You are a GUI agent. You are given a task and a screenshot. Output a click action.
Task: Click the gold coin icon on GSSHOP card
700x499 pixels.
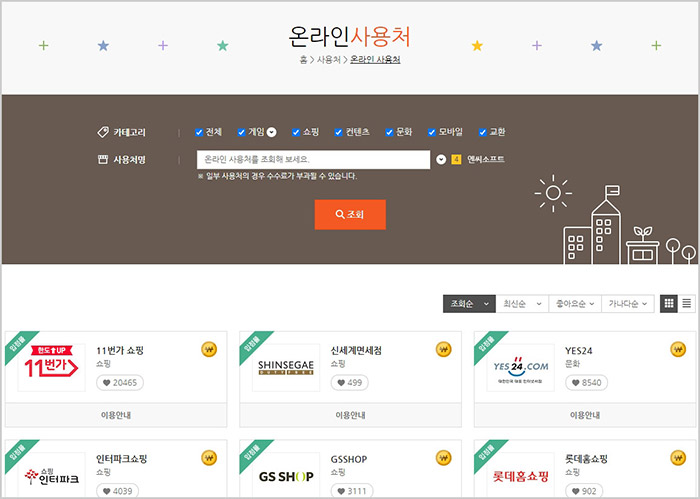(x=443, y=457)
